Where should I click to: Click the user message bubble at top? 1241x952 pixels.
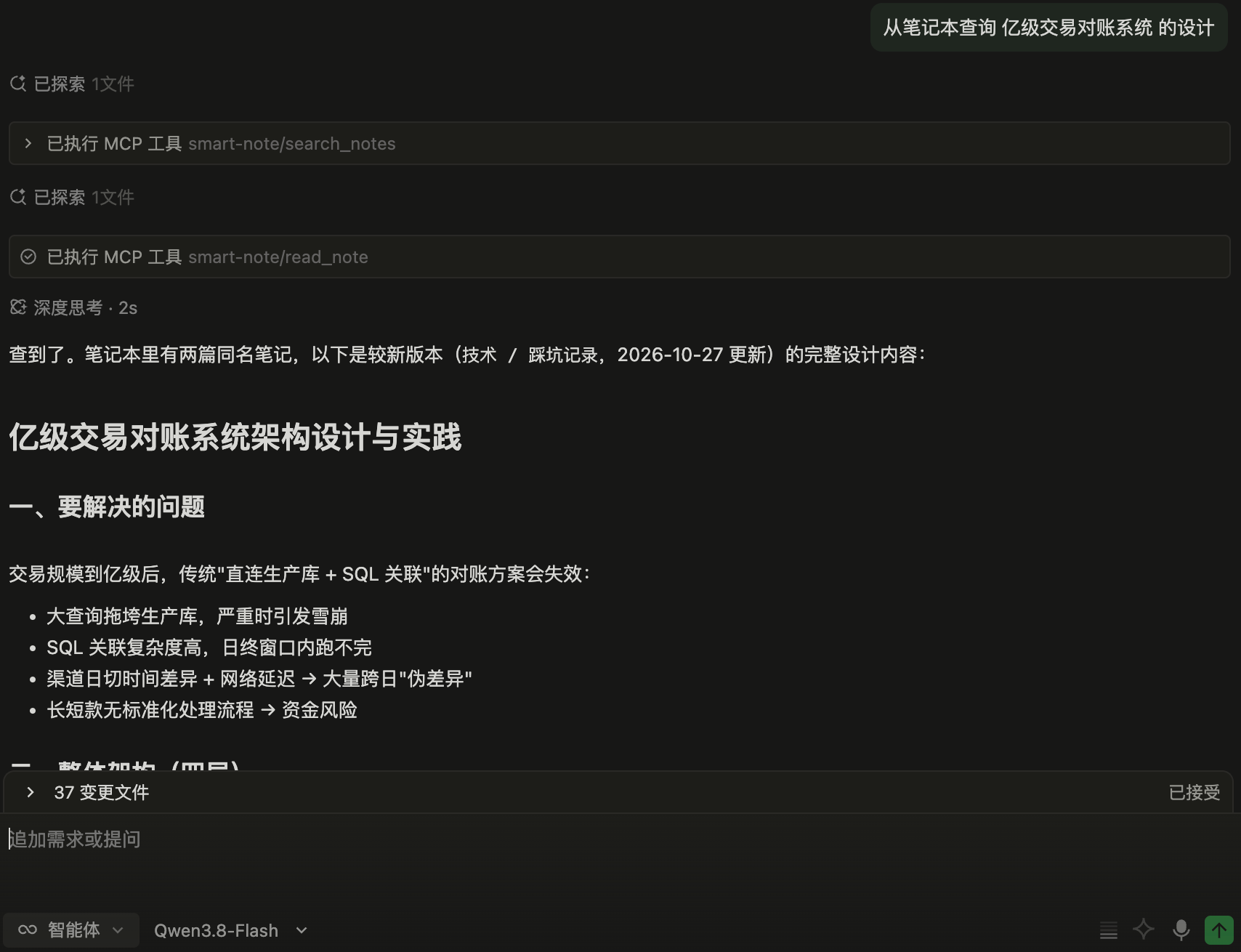1048,28
